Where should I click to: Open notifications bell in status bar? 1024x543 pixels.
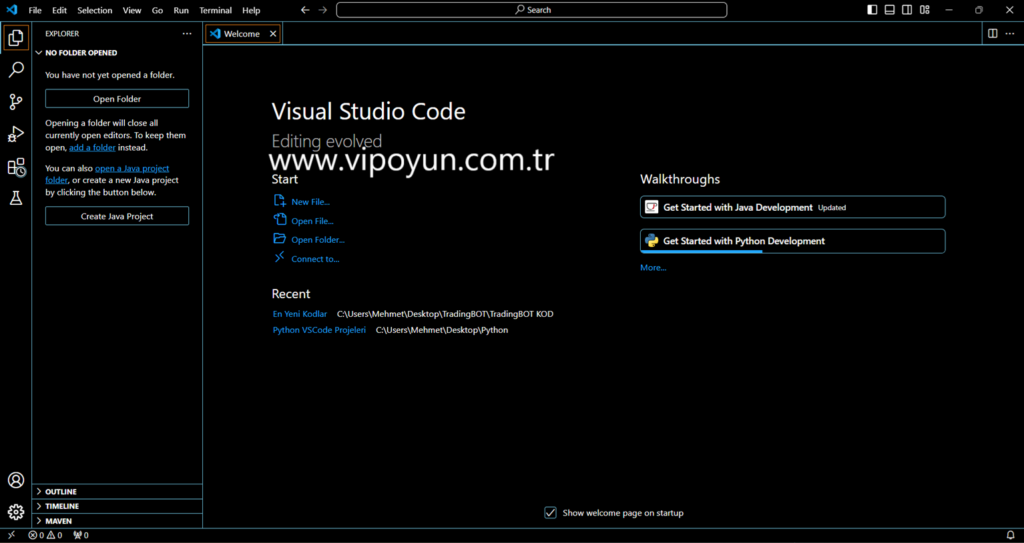1010,535
